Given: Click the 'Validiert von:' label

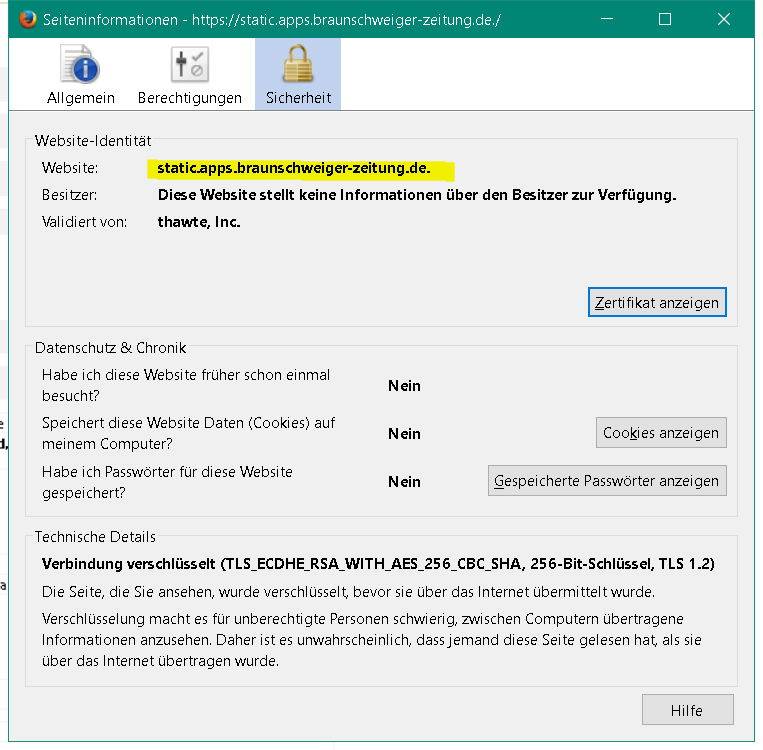Looking at the screenshot, I should click(x=84, y=222).
